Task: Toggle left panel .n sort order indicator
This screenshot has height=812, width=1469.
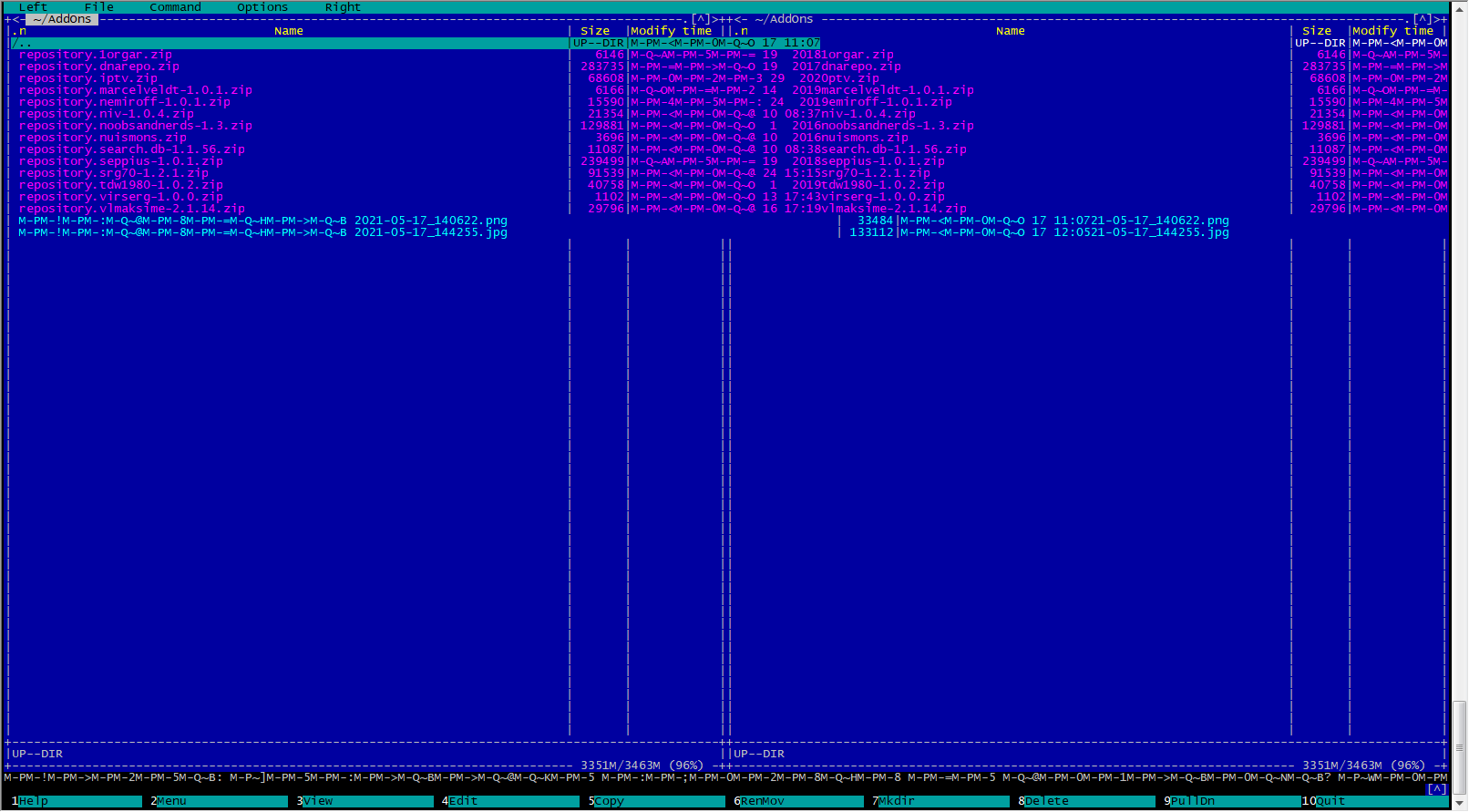Action: pos(19,31)
